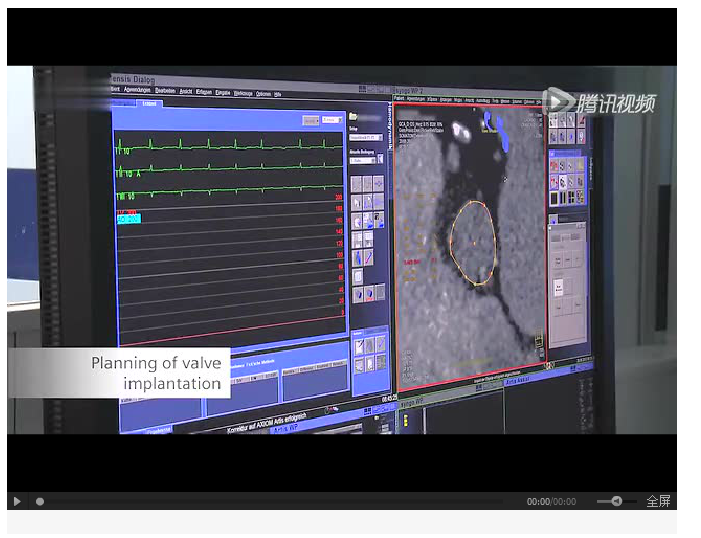Click the cyan AO pressure label
This screenshot has height=538, width=701.
(129, 217)
